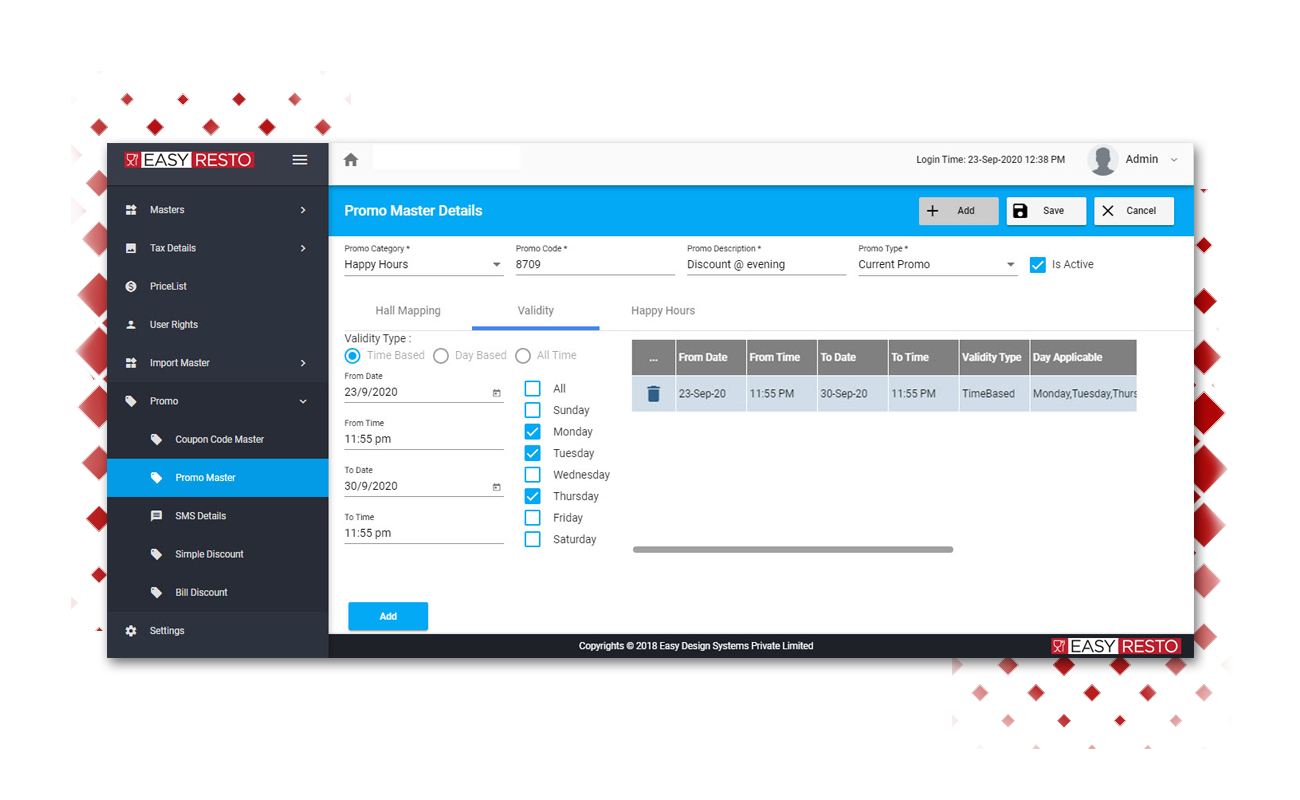
Task: Click the validity table horizontal scrollbar
Action: 793,549
